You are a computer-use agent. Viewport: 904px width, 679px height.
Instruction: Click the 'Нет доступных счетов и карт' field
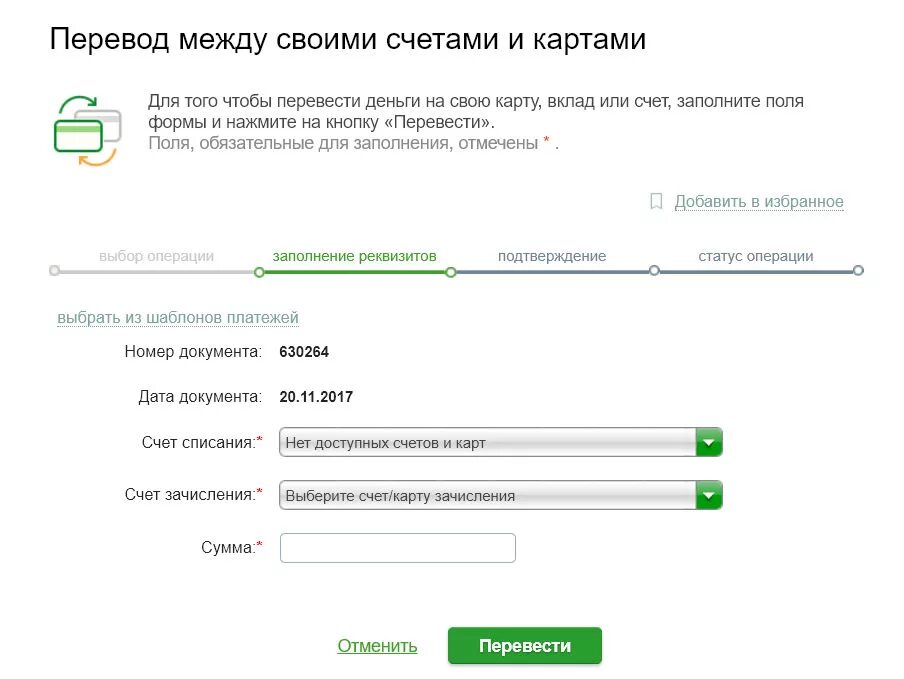click(487, 442)
